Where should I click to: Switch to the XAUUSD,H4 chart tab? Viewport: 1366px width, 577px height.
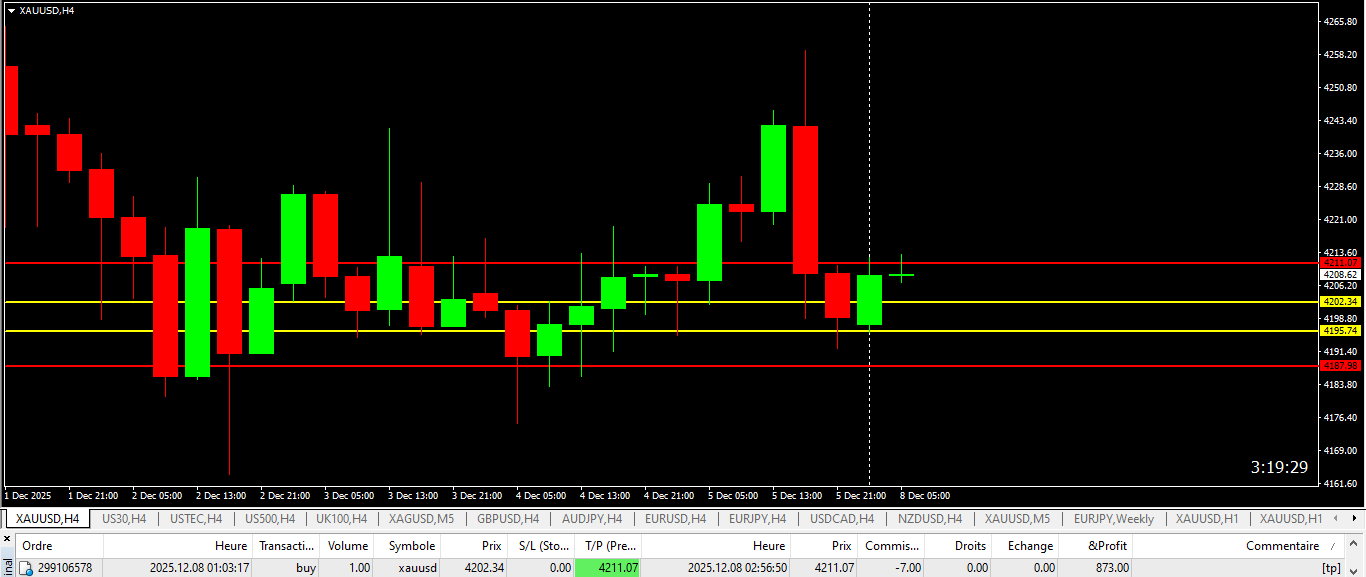point(47,519)
